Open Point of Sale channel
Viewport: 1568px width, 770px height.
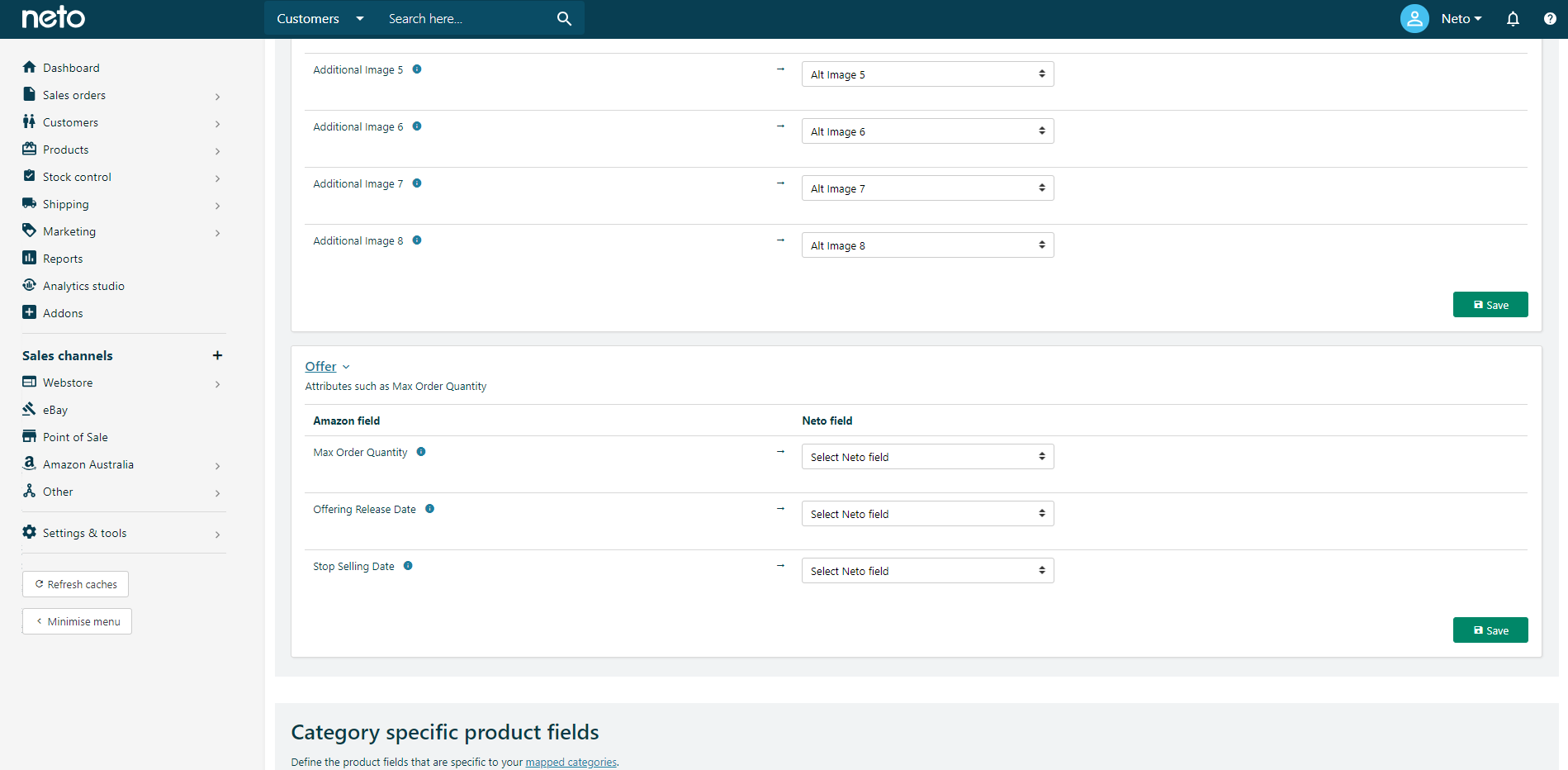coord(75,437)
